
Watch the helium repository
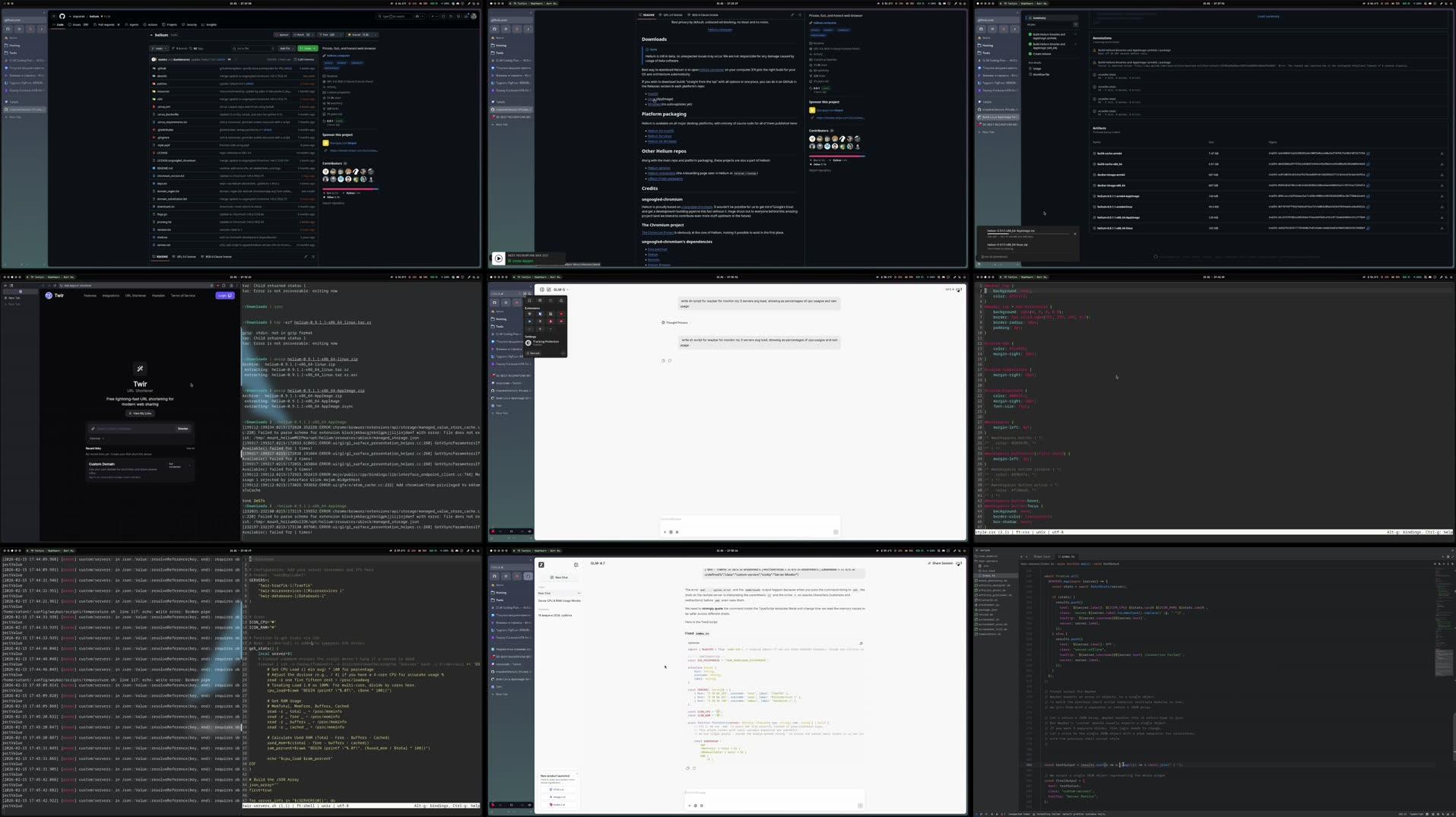point(302,34)
